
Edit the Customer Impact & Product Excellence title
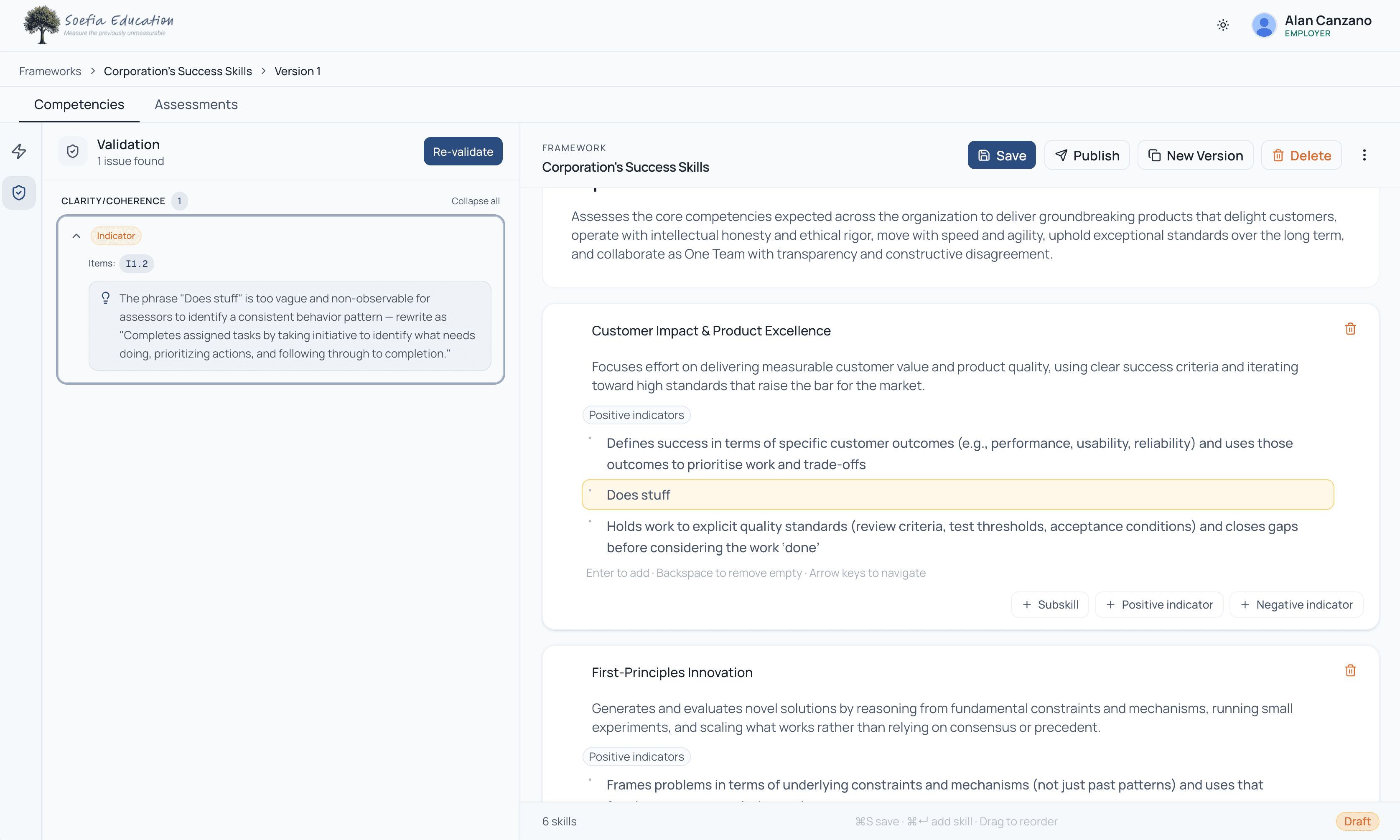pyautogui.click(x=711, y=330)
